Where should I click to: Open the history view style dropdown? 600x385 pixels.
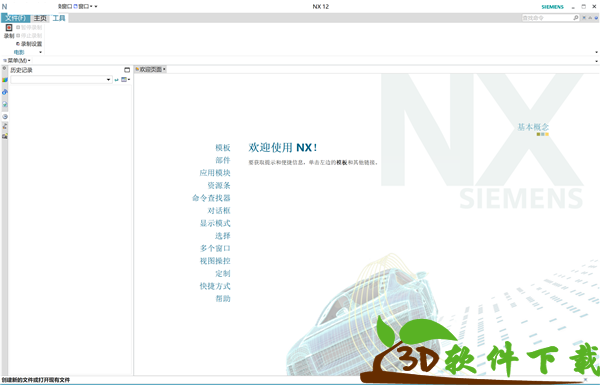pos(126,80)
